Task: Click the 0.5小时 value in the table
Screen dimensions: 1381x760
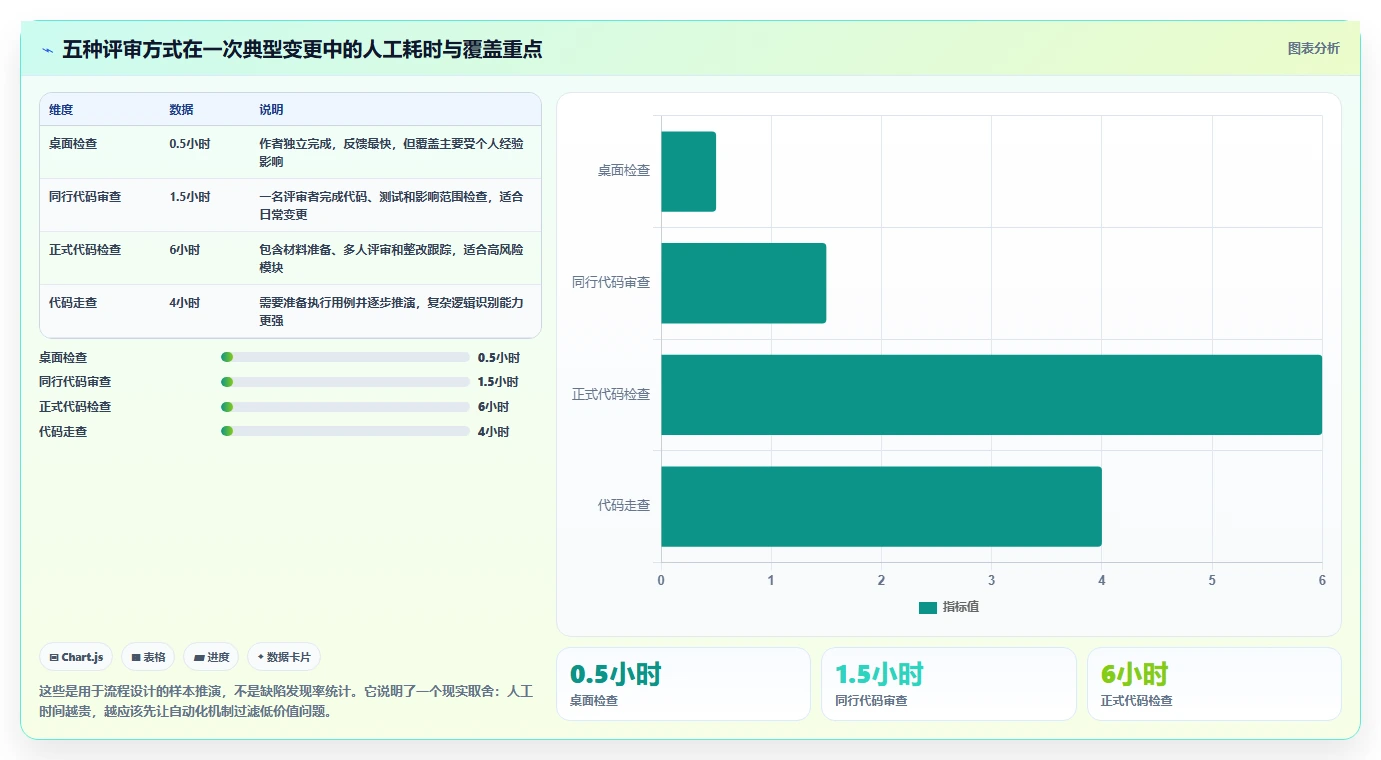Action: coord(190,144)
